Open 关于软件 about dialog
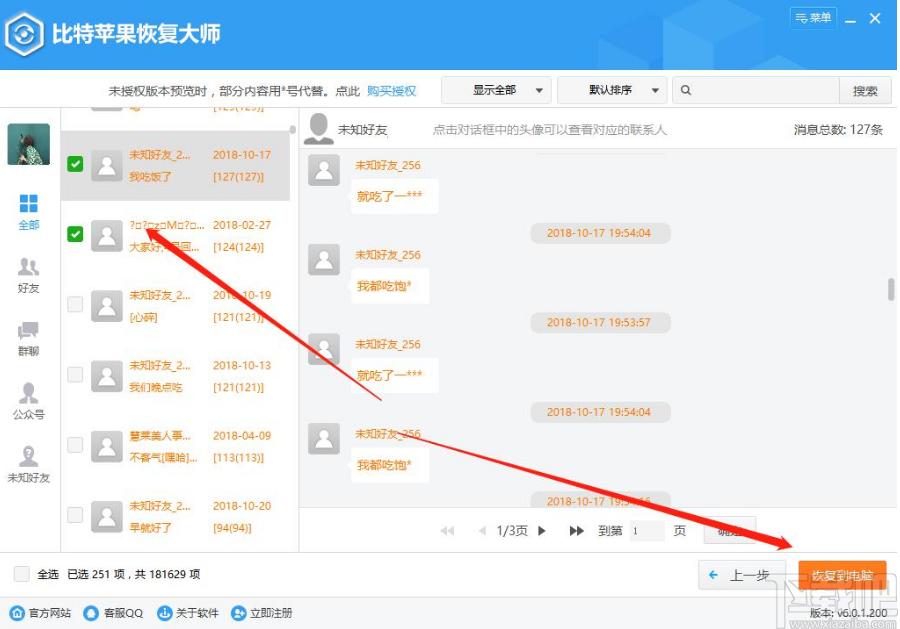 [x=188, y=613]
